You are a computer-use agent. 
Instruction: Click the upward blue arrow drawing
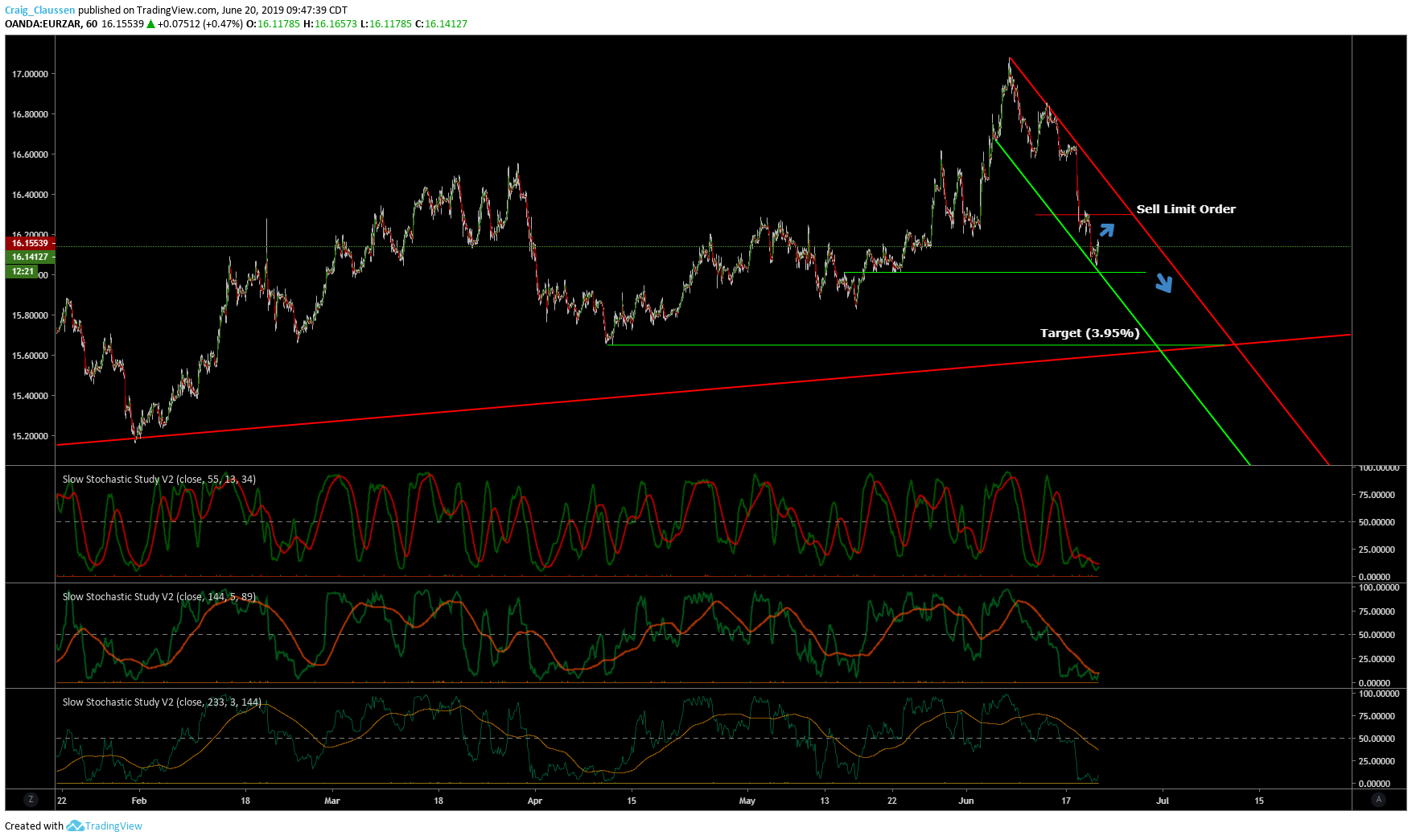pyautogui.click(x=1107, y=231)
